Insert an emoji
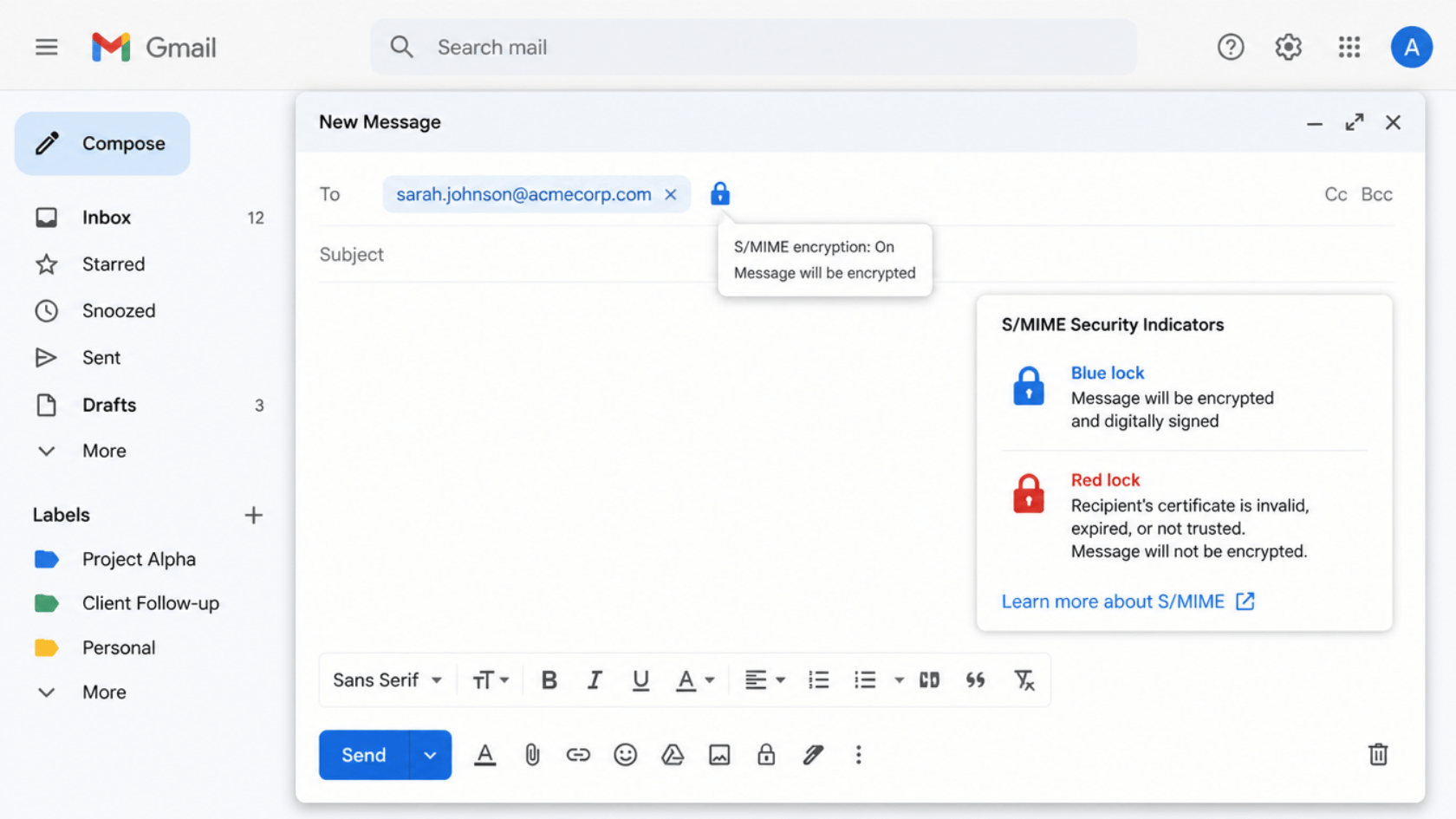Viewport: 1456px width, 819px height. 625,755
